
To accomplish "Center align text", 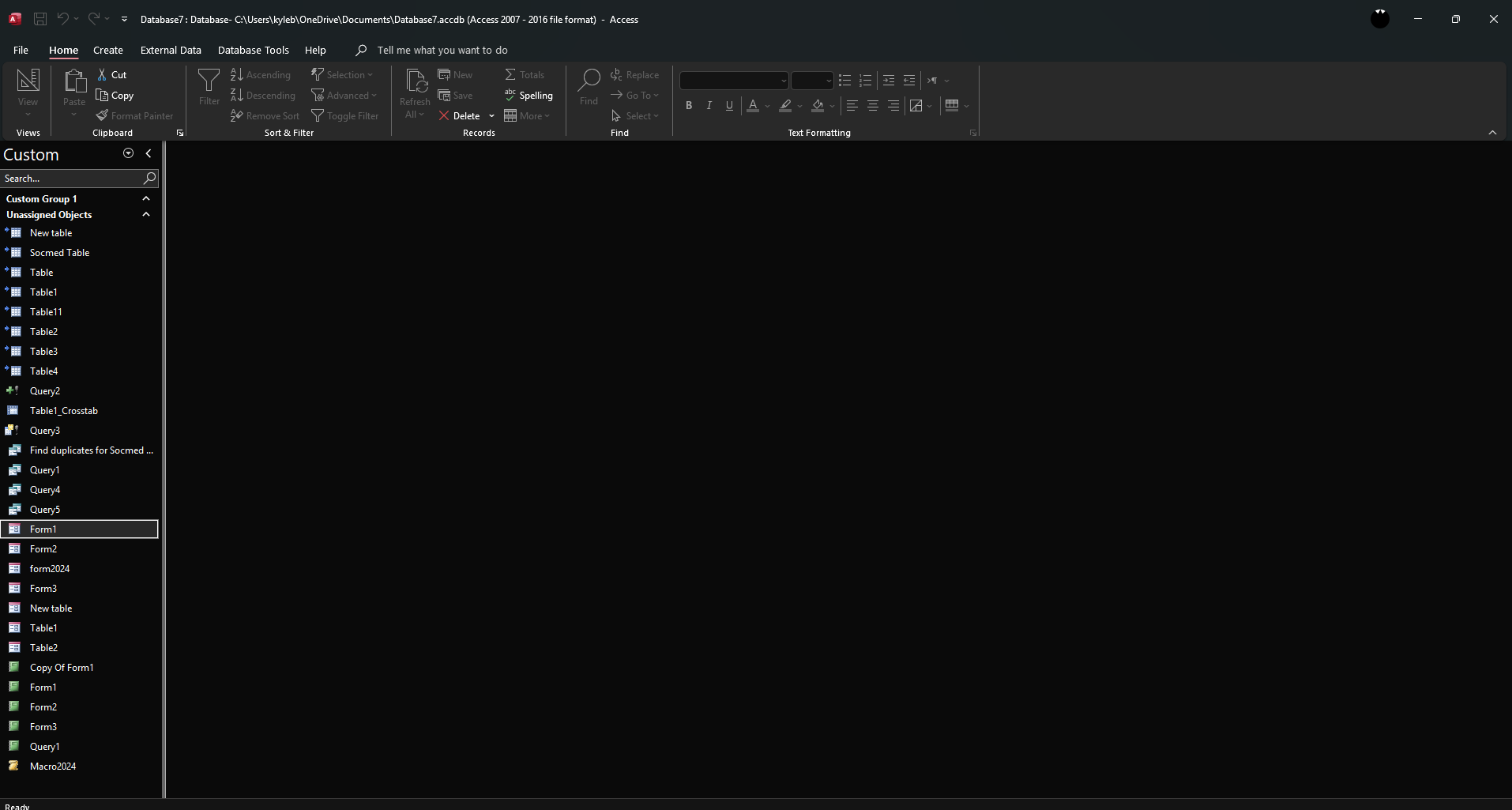I will coord(873,105).
